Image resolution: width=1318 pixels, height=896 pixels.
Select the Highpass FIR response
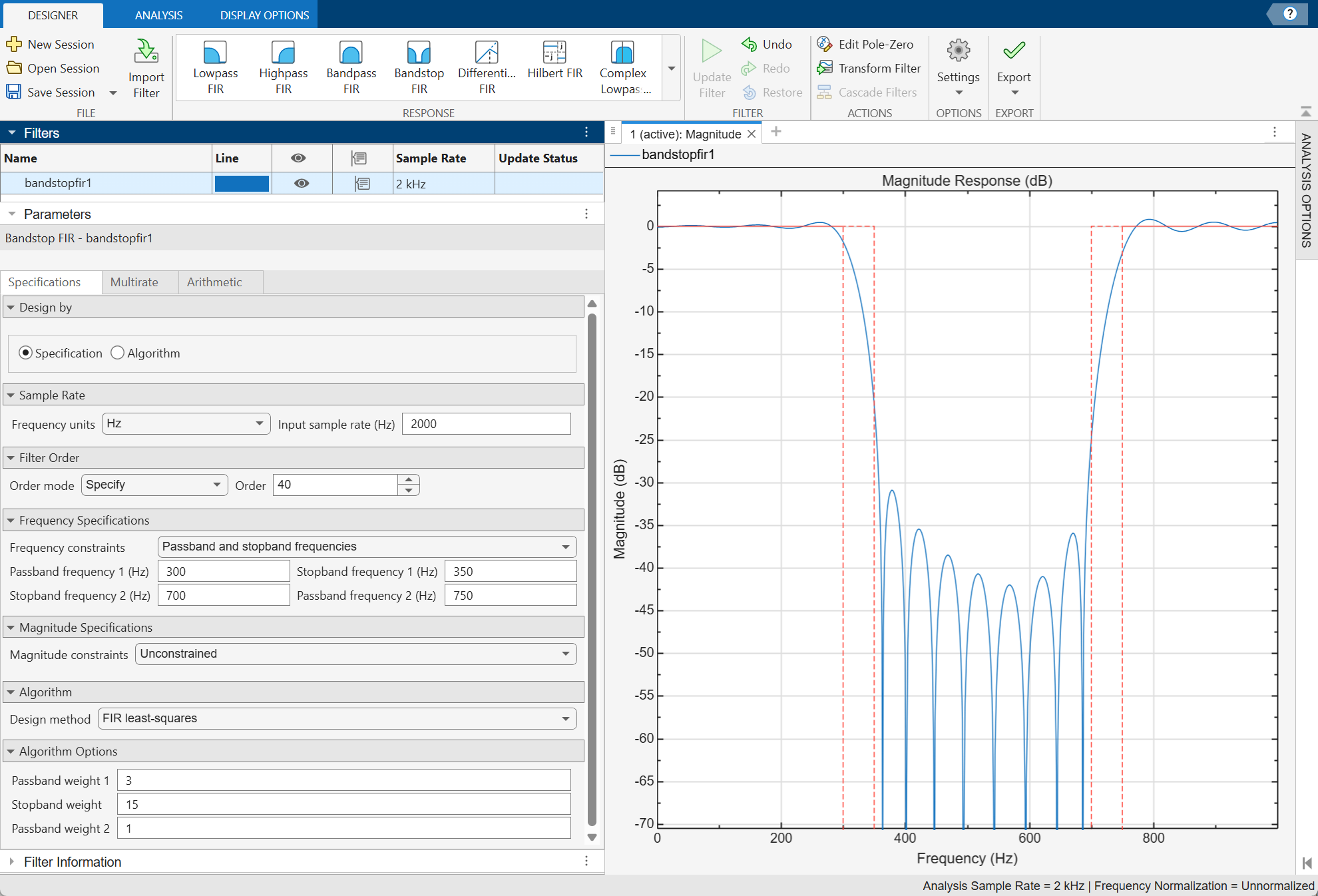click(x=283, y=65)
